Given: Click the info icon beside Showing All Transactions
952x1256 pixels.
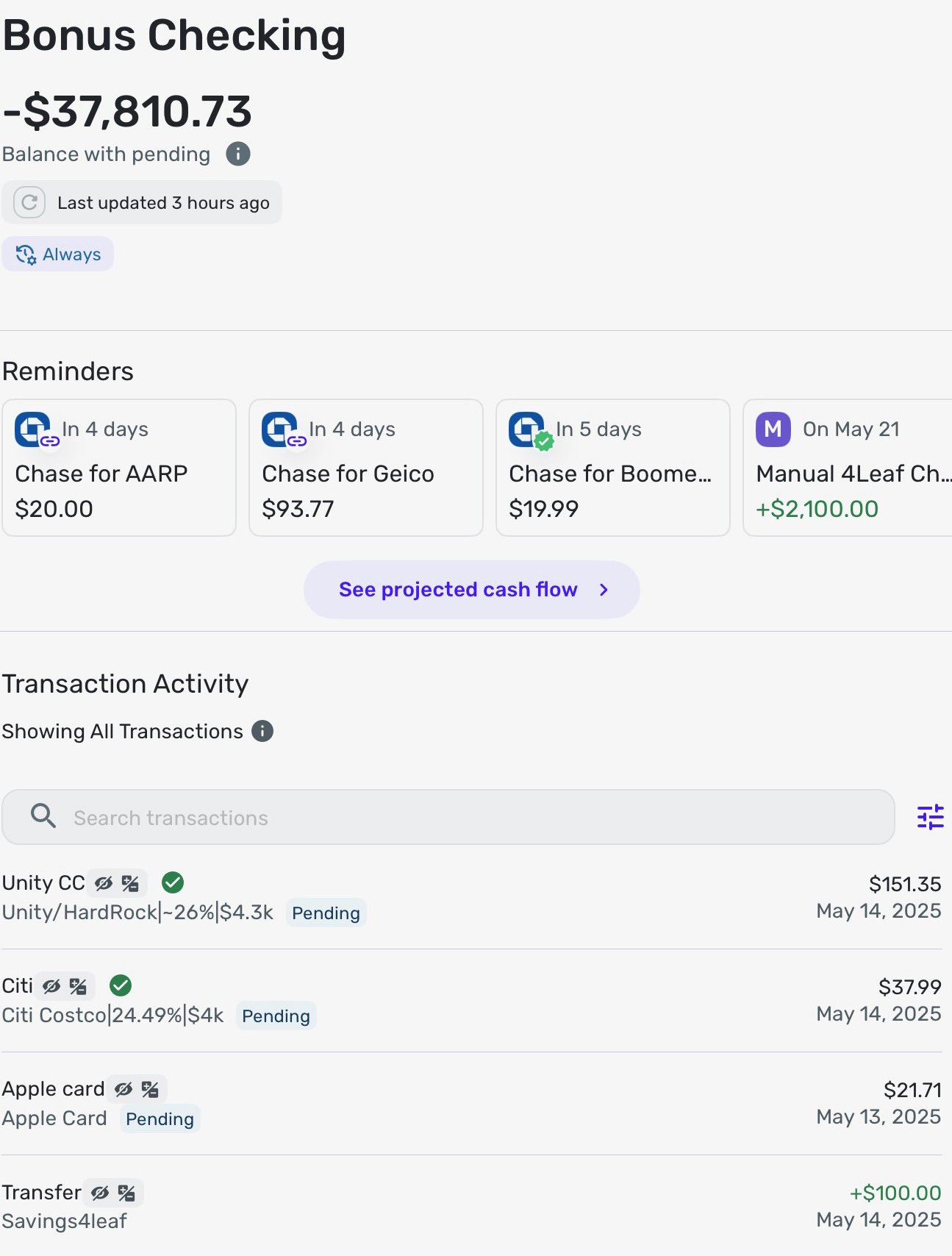Looking at the screenshot, I should 262,731.
